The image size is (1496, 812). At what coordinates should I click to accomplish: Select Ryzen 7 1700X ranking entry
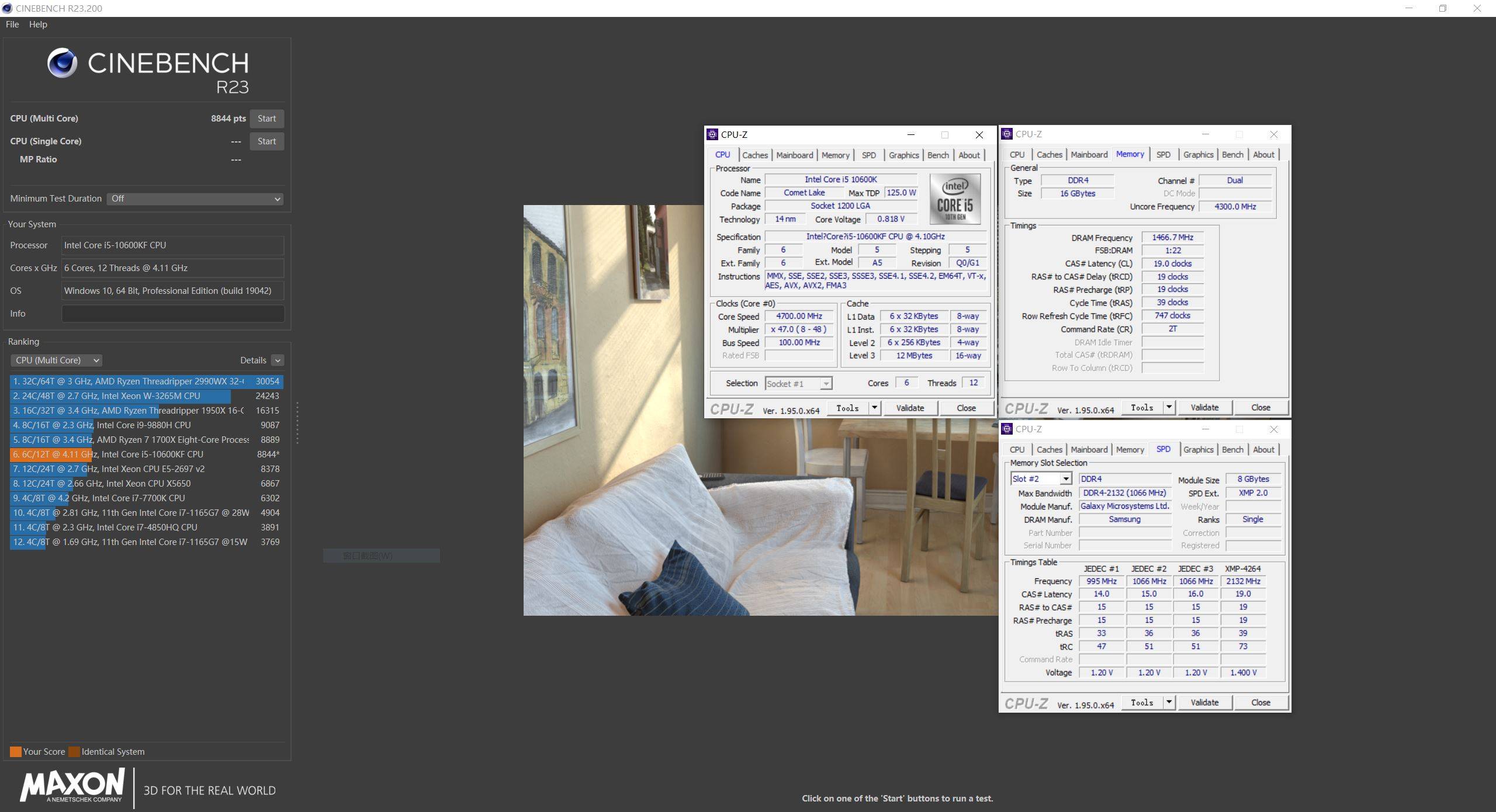click(147, 440)
